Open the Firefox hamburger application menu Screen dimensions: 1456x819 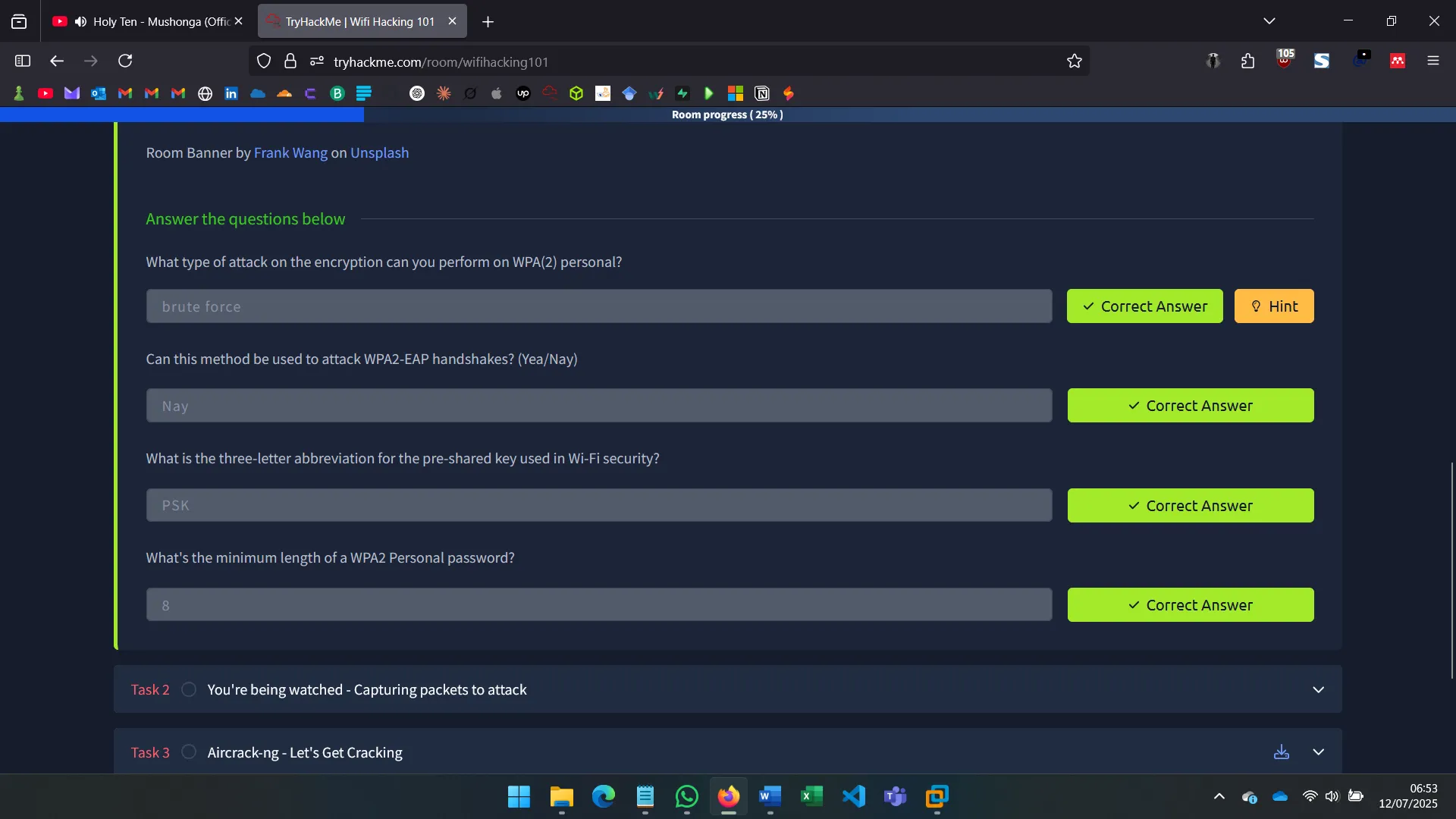coord(1432,61)
